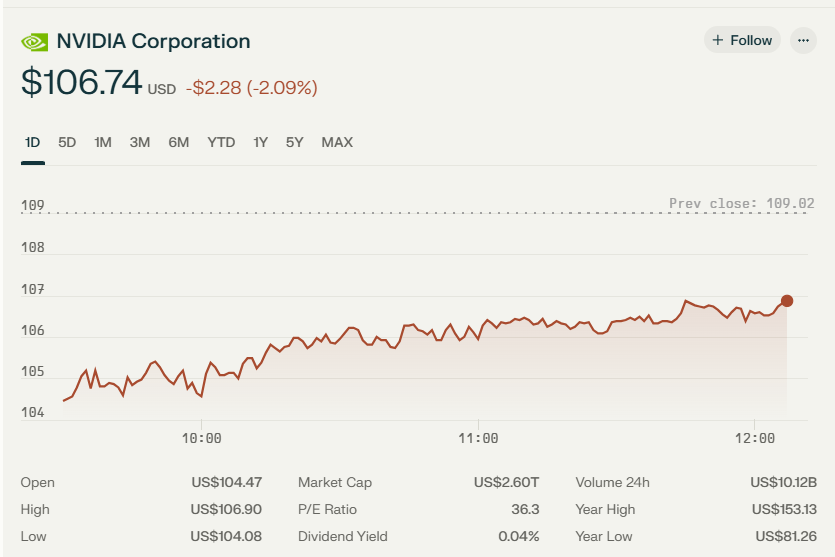Click the 107 y-axis label

pos(32,289)
